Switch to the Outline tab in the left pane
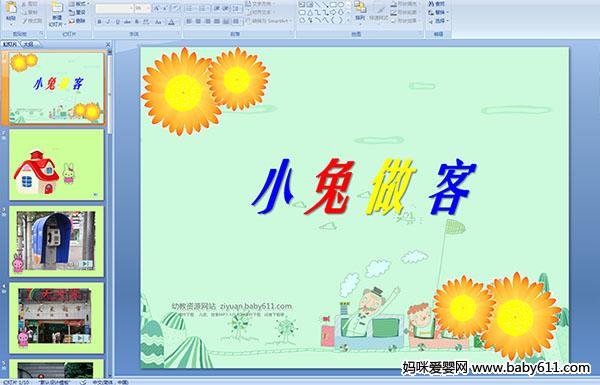This screenshot has width=600, height=385. coord(29,44)
